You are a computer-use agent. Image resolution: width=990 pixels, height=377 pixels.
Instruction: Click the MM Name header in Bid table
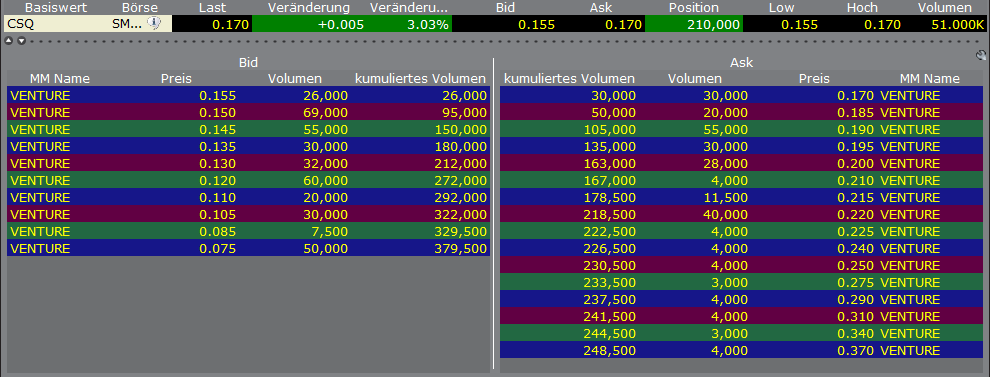(x=60, y=79)
